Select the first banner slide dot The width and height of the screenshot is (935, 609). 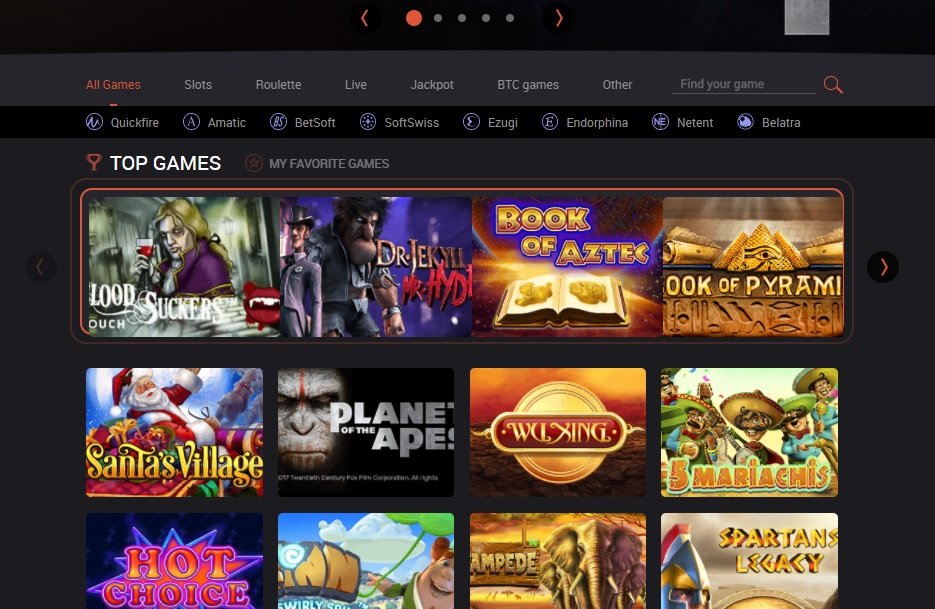tap(414, 18)
